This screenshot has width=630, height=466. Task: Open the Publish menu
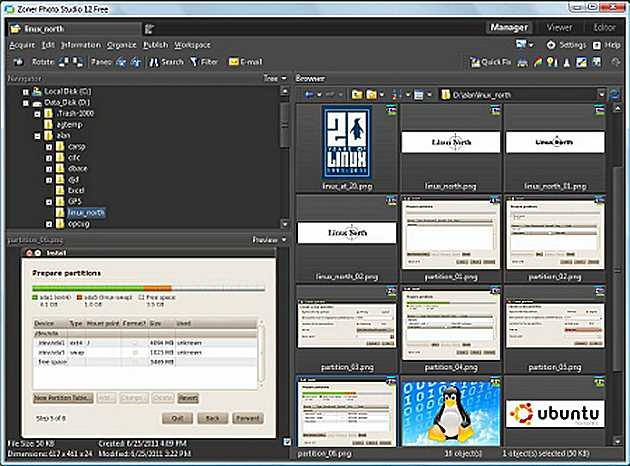155,45
